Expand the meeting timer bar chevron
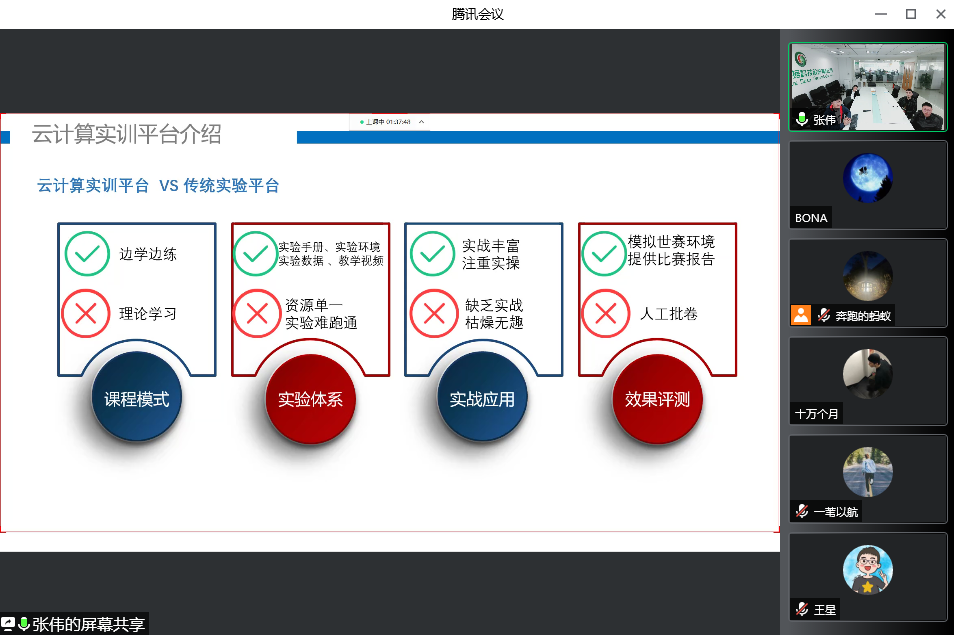The image size is (954, 635). [x=422, y=122]
